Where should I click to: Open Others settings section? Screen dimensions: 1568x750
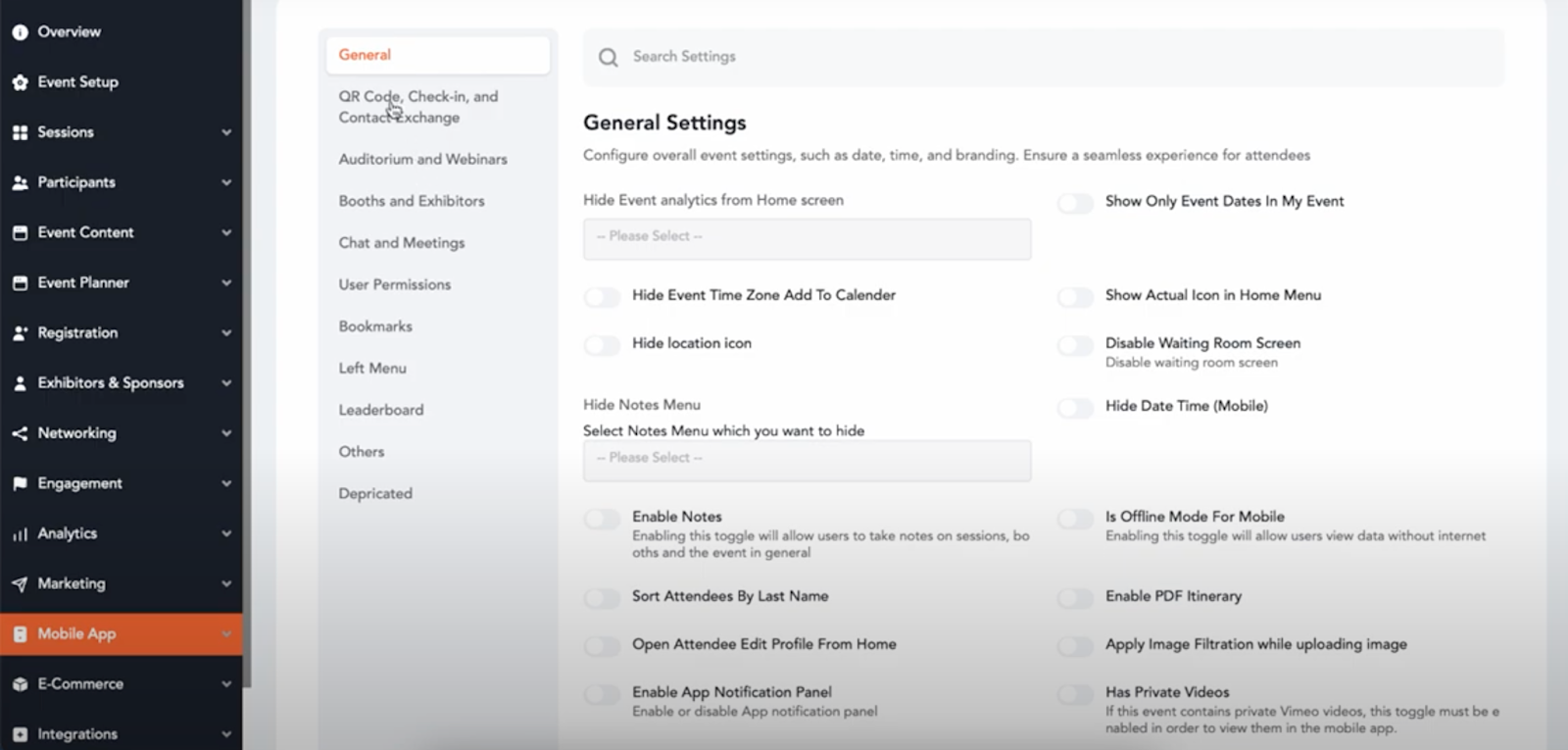coord(362,452)
